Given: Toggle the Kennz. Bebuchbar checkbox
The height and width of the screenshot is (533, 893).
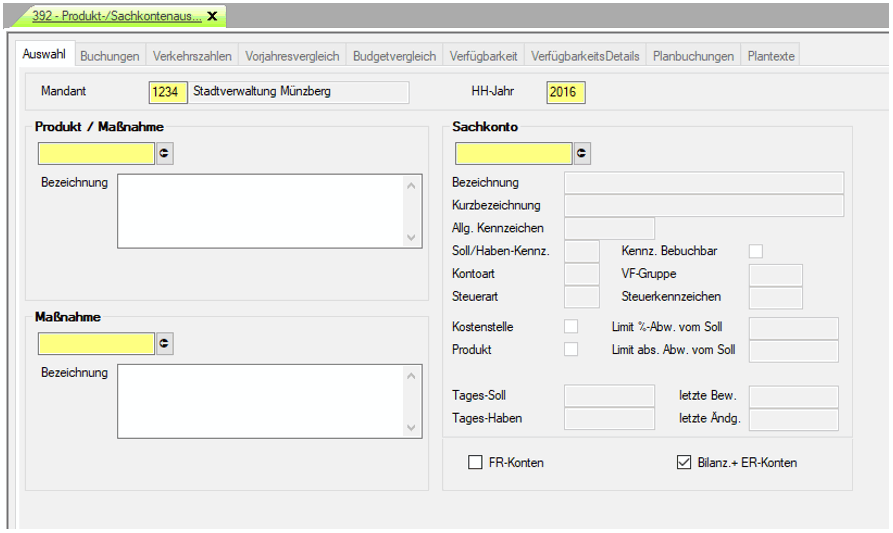Looking at the screenshot, I should point(756,250).
